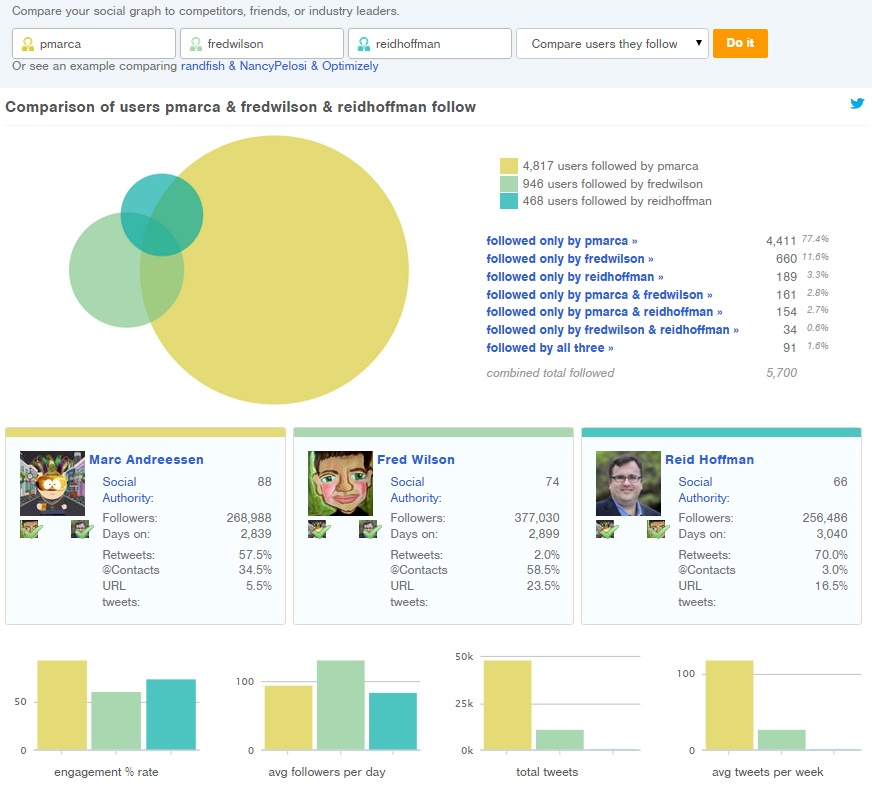
Task: Click the pmarca username input field
Action: [94, 43]
